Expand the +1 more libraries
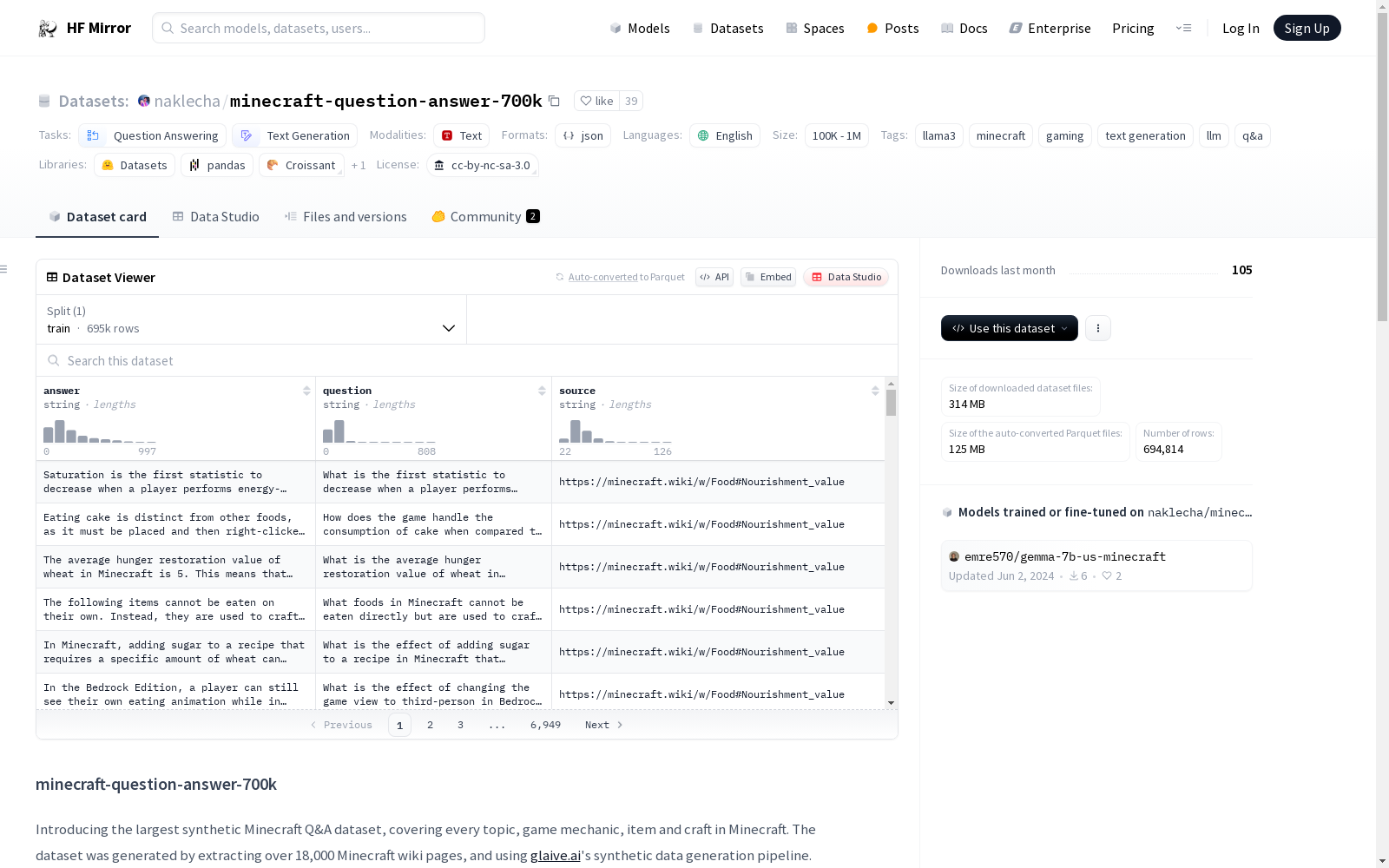The height and width of the screenshot is (868, 1389). (x=359, y=165)
